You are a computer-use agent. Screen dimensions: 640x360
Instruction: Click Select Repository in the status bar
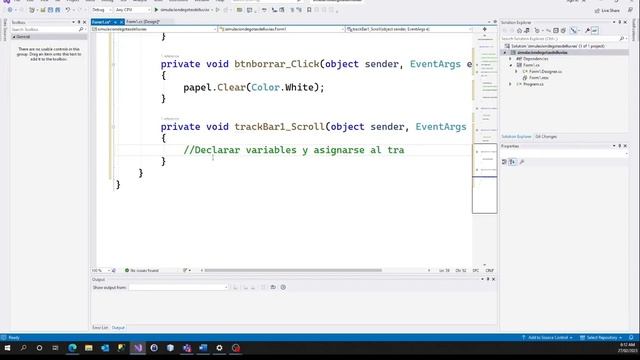pyautogui.click(x=601, y=338)
